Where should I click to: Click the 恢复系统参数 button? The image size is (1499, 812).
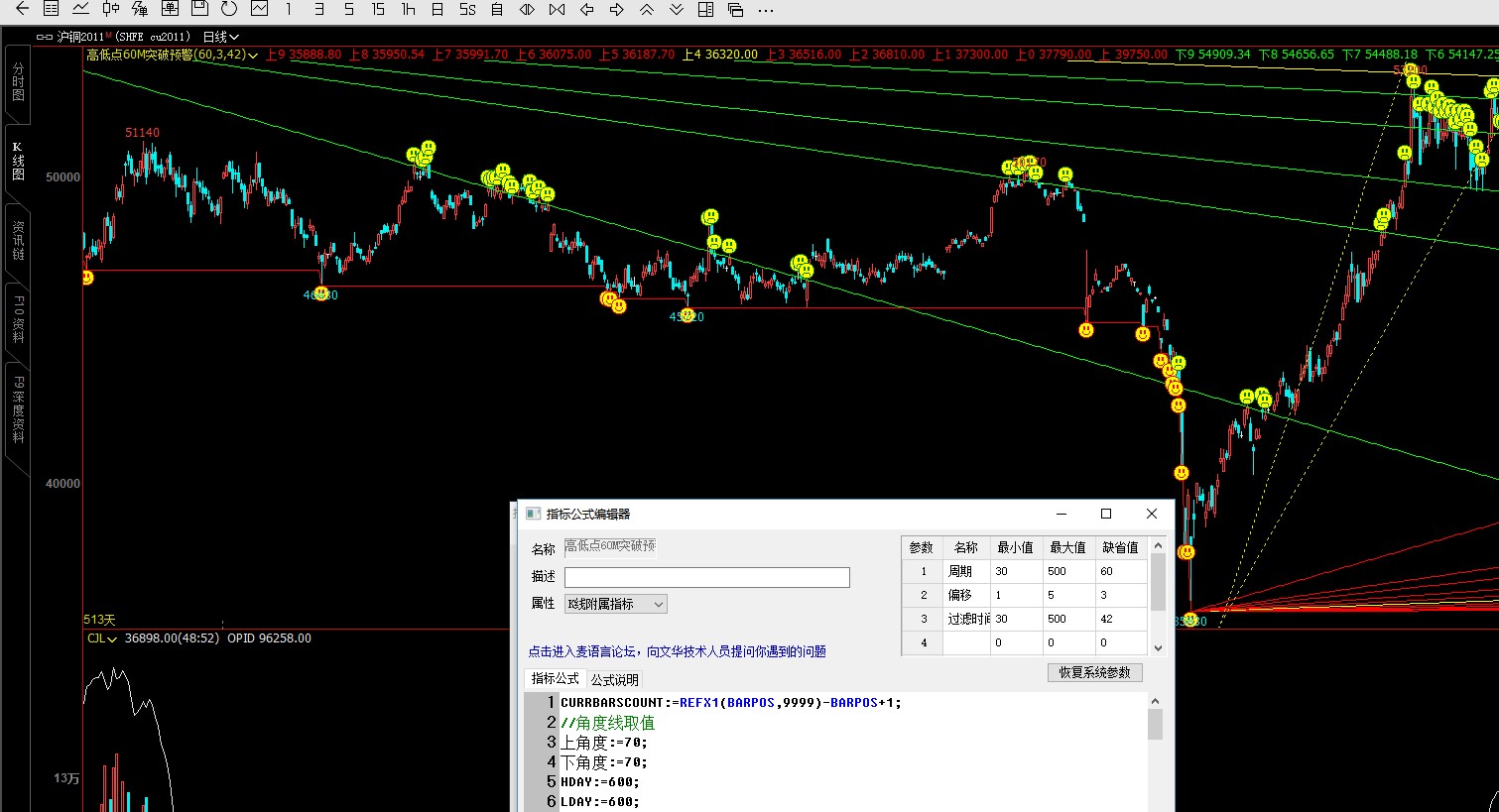[1094, 672]
